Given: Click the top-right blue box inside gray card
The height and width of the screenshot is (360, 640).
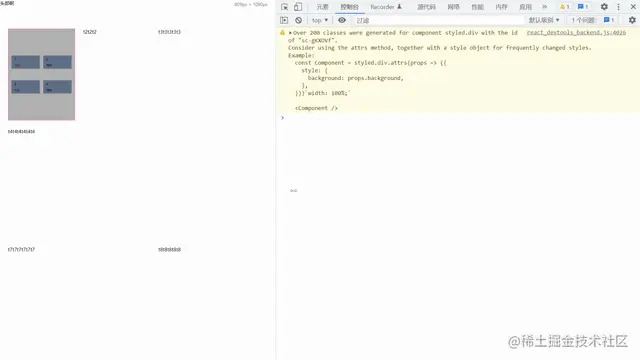Looking at the screenshot, I should click(58, 62).
